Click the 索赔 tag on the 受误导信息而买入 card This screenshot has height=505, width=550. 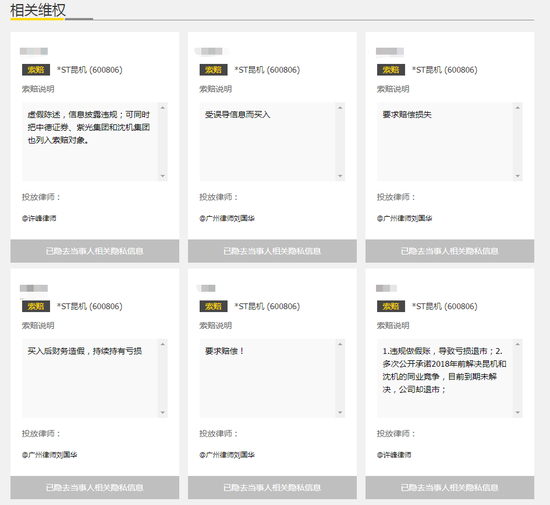213,70
